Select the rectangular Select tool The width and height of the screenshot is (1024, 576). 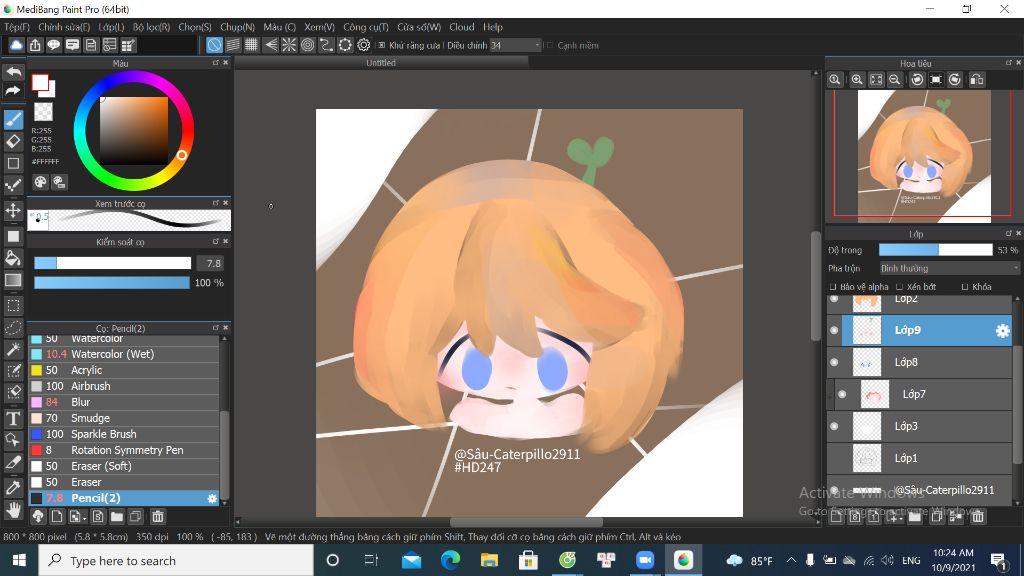click(x=13, y=305)
